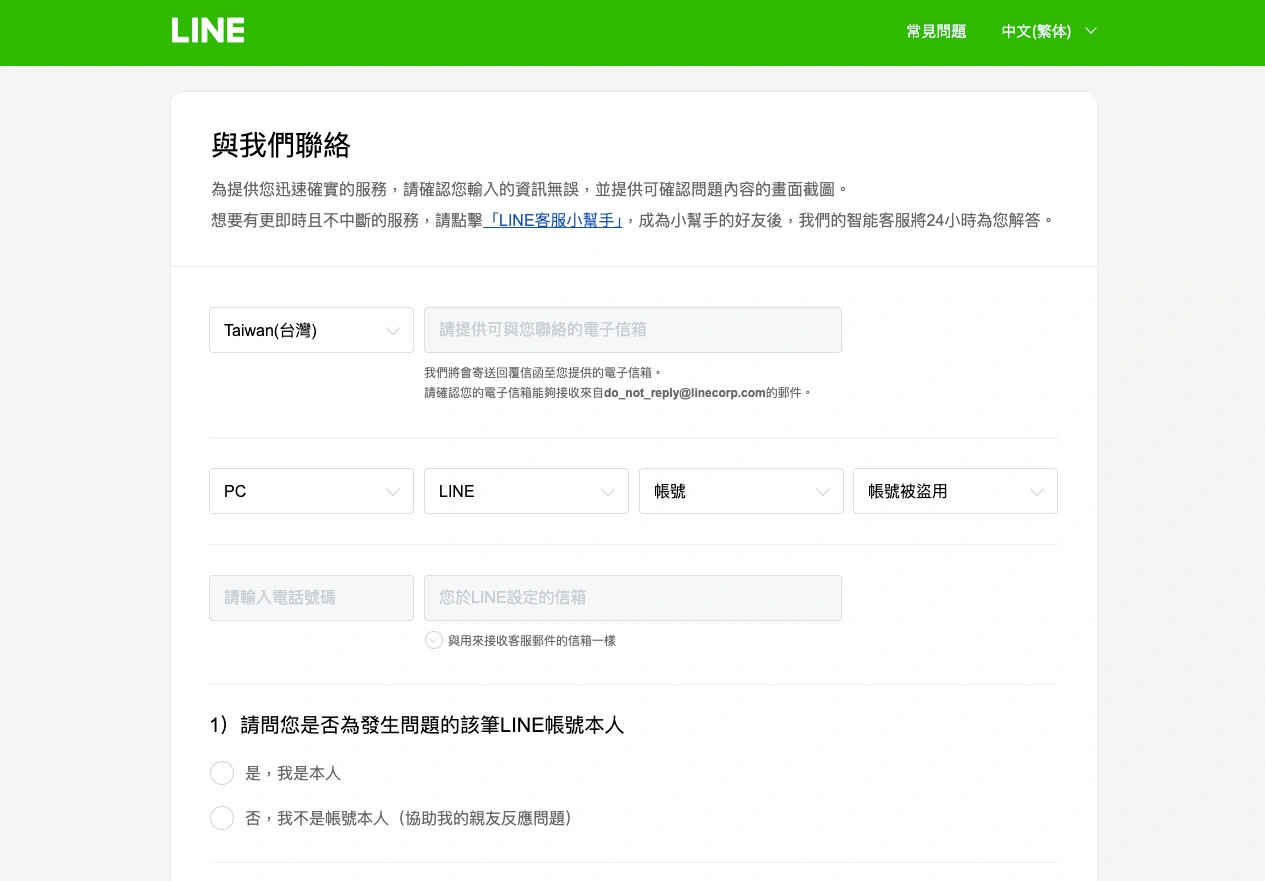Viewport: 1265px width, 881px height.
Task: Click the chevron on the 帳號 dropdown
Action: point(822,491)
